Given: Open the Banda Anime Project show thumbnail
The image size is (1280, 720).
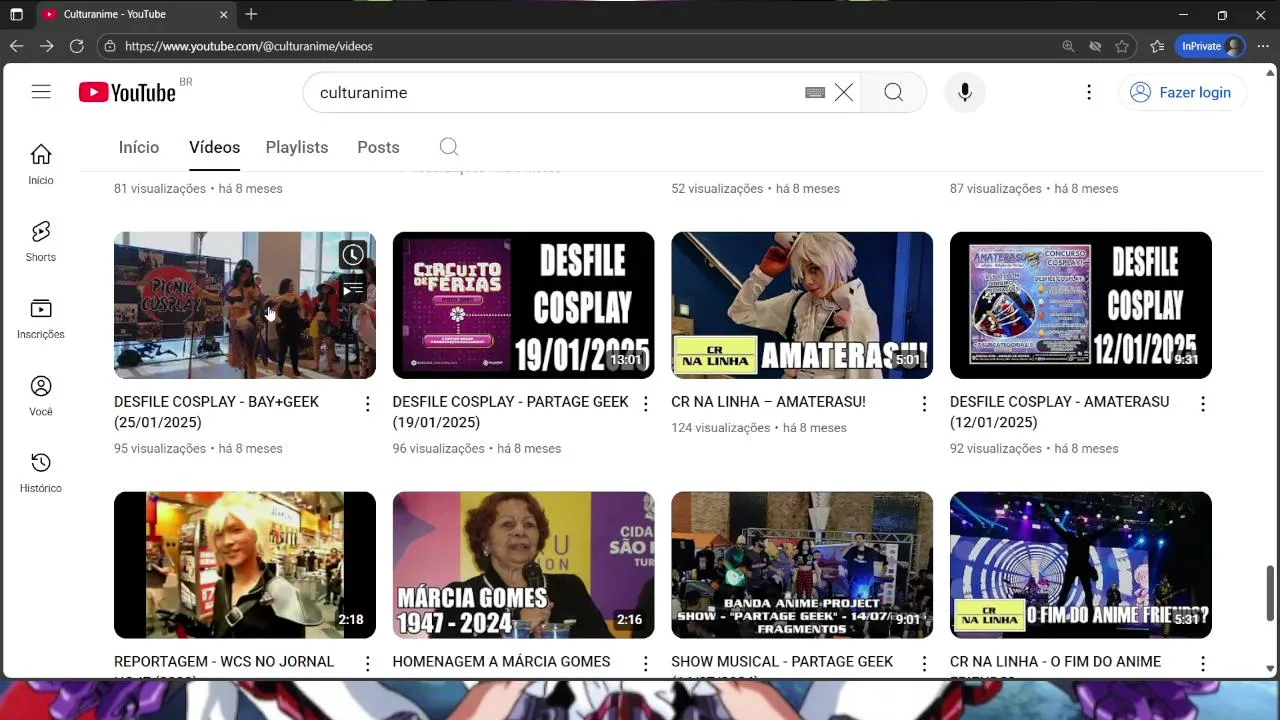Looking at the screenshot, I should click(x=802, y=565).
